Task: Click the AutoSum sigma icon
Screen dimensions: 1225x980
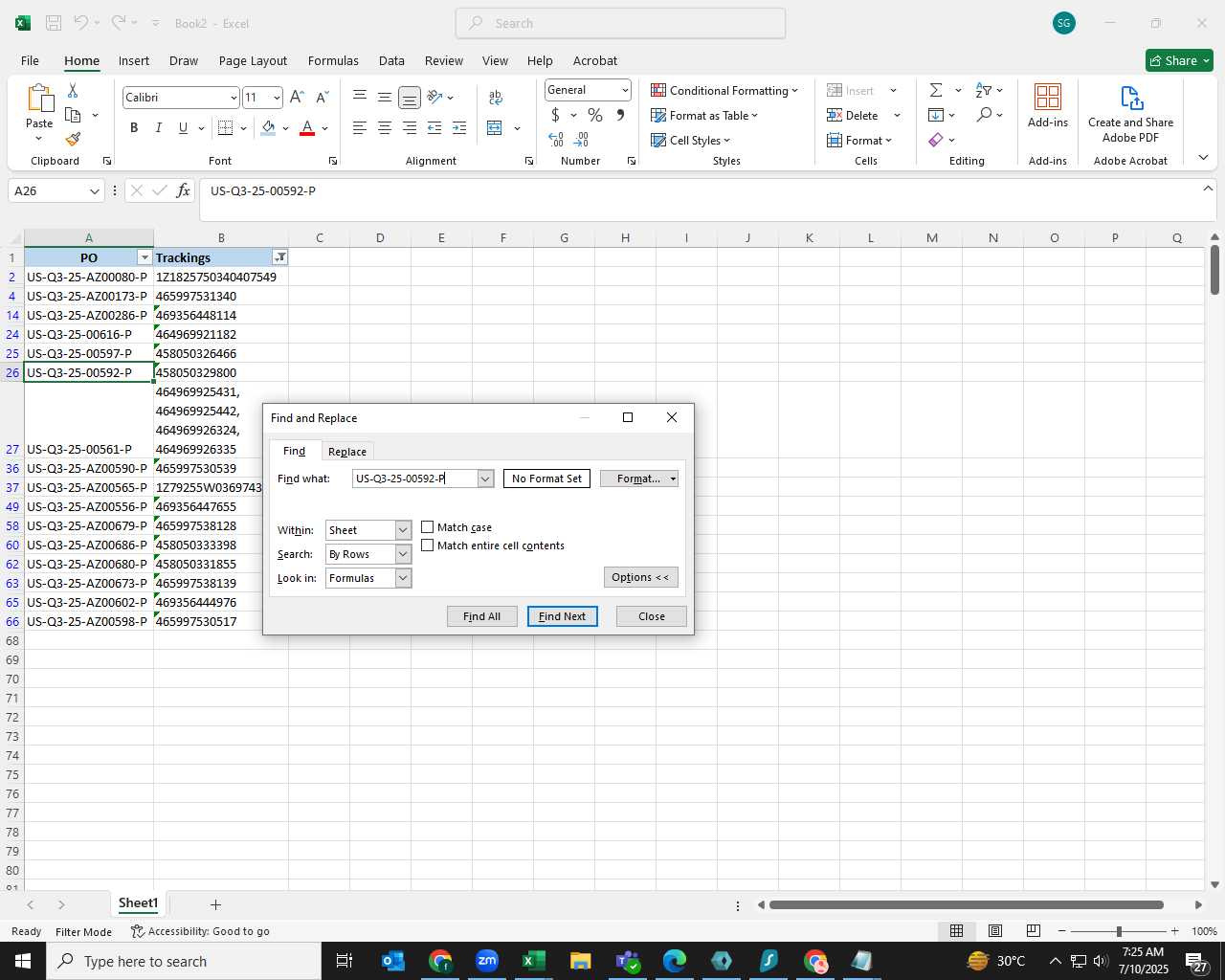Action: tap(936, 90)
